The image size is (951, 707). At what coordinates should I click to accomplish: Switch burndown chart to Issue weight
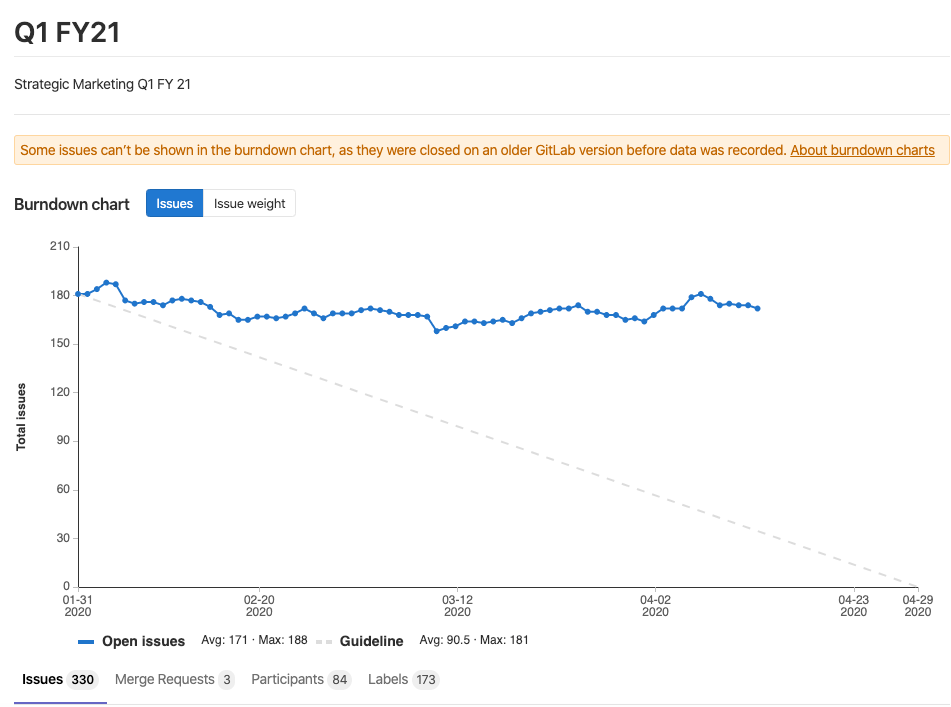click(249, 203)
